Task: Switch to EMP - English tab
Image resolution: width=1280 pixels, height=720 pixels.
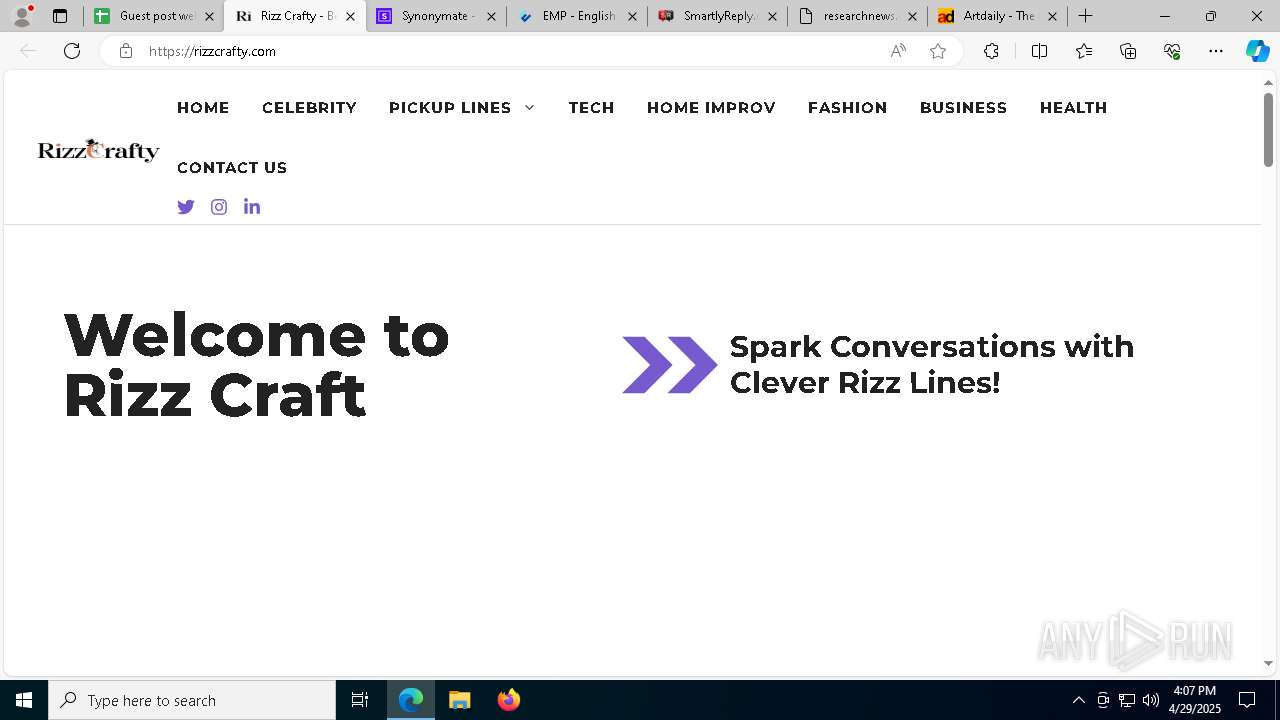Action: click(x=577, y=16)
